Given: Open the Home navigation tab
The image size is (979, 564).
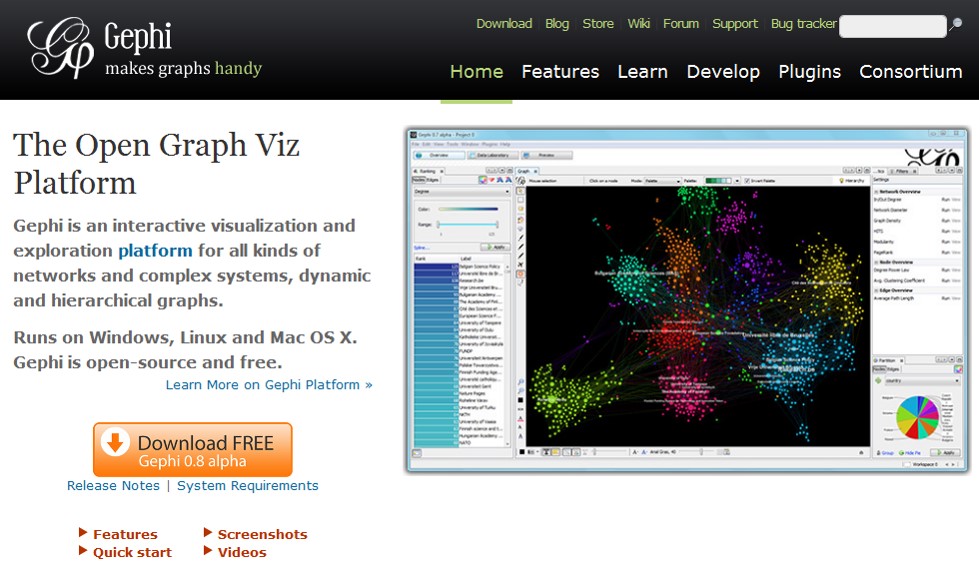Looking at the screenshot, I should click(x=476, y=72).
